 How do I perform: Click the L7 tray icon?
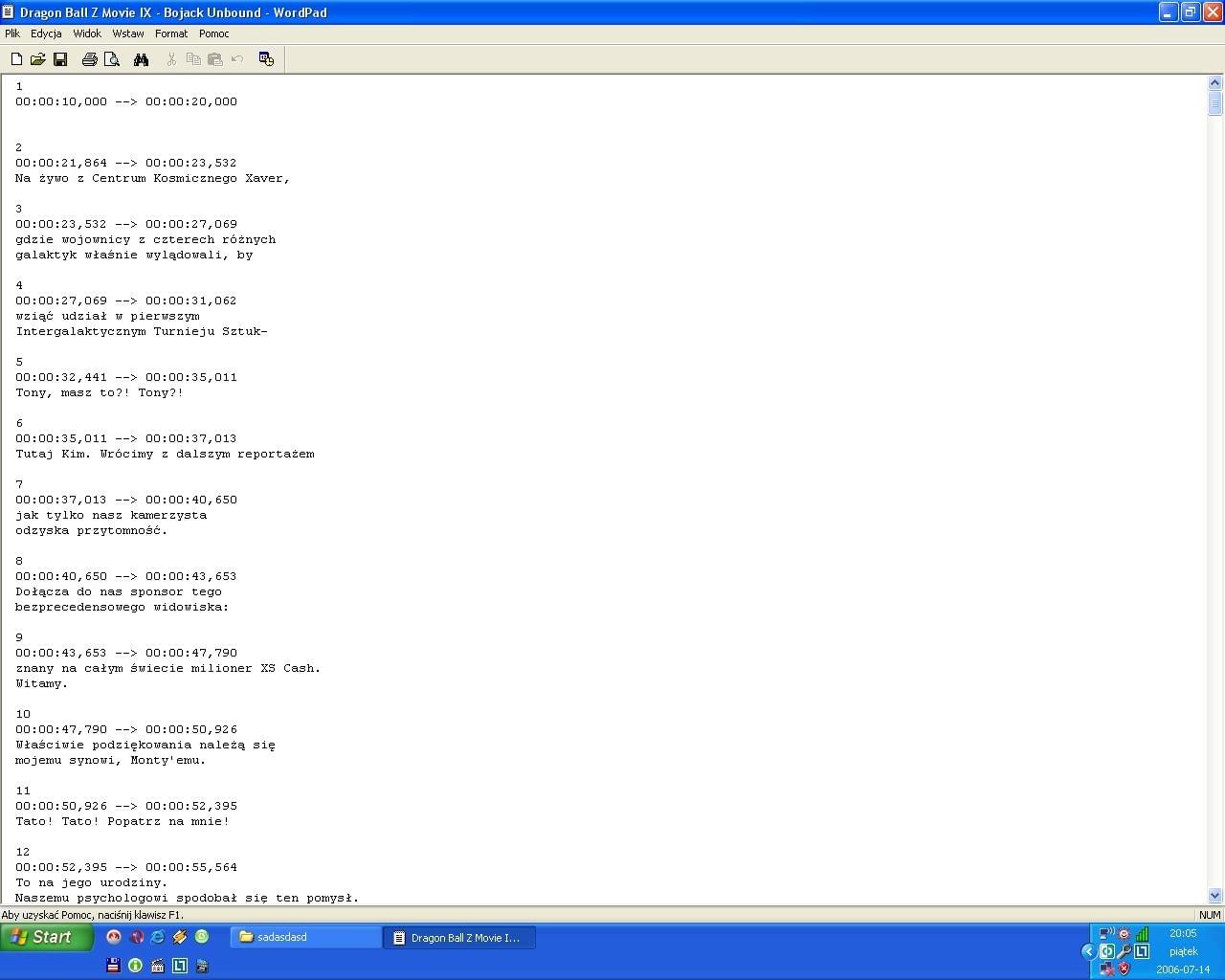1142,951
